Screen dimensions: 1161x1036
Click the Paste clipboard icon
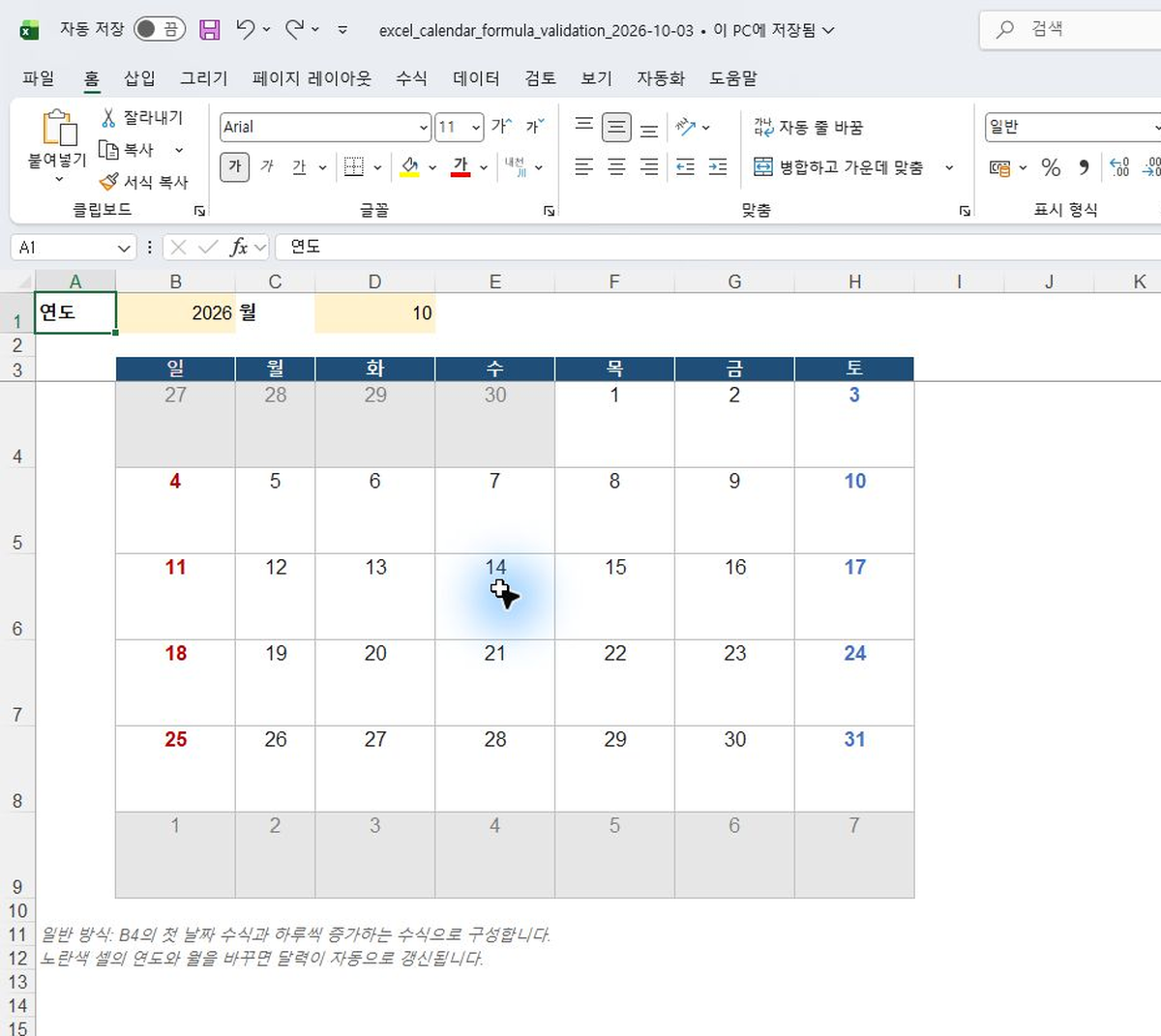tap(58, 128)
